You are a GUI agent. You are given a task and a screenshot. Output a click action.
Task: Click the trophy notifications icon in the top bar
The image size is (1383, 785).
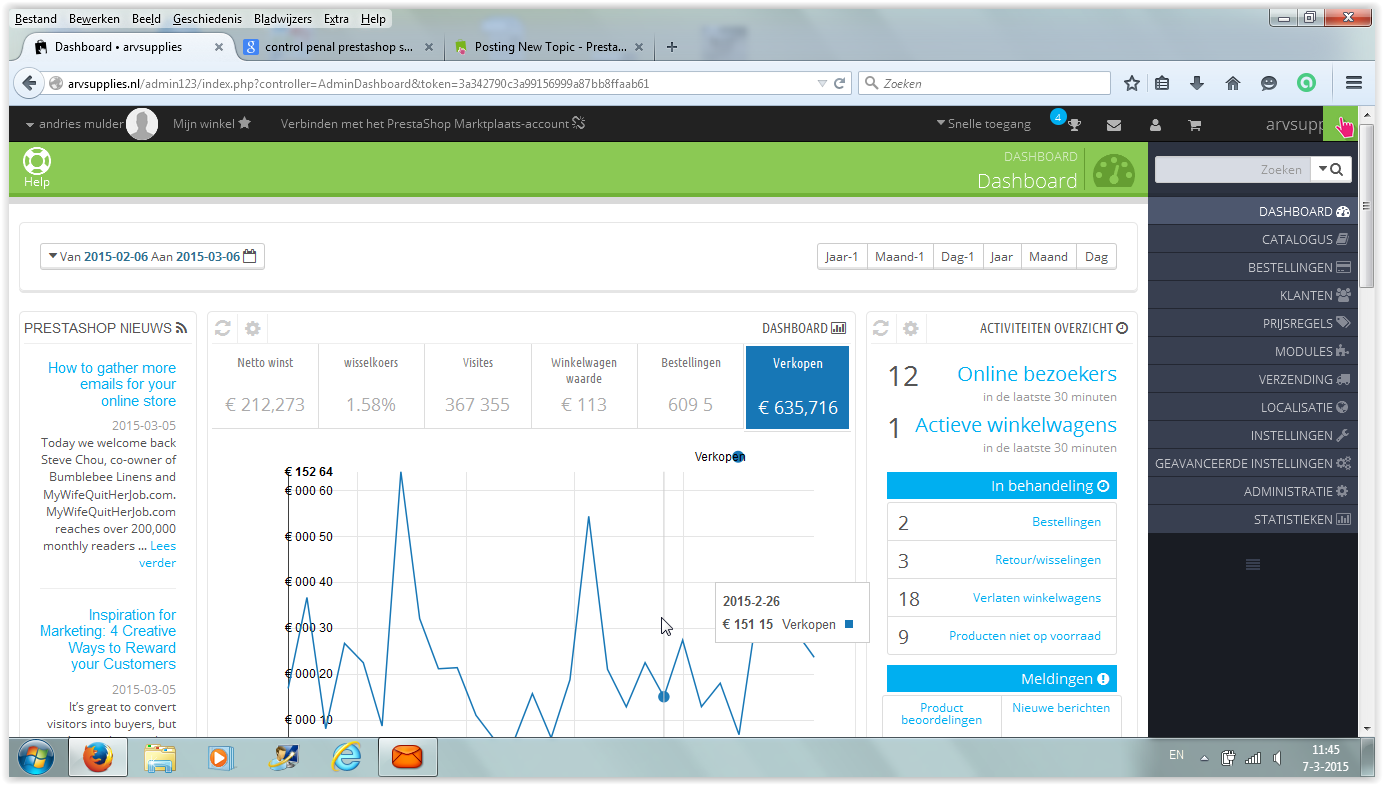tap(1075, 125)
